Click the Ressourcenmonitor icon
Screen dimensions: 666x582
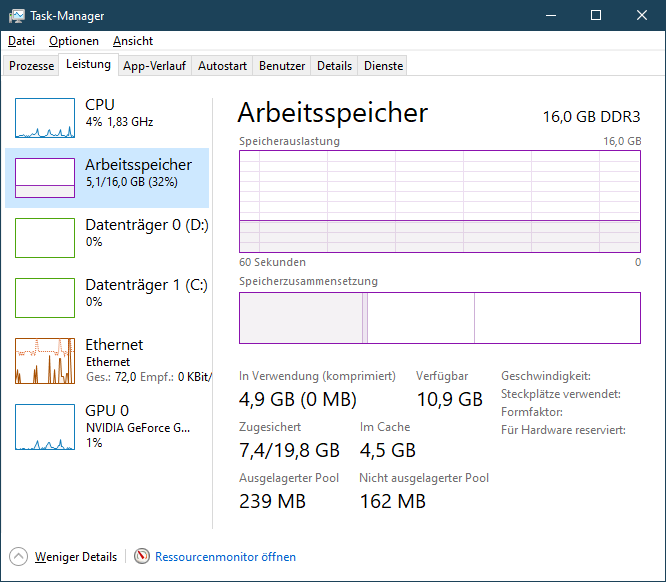click(142, 557)
